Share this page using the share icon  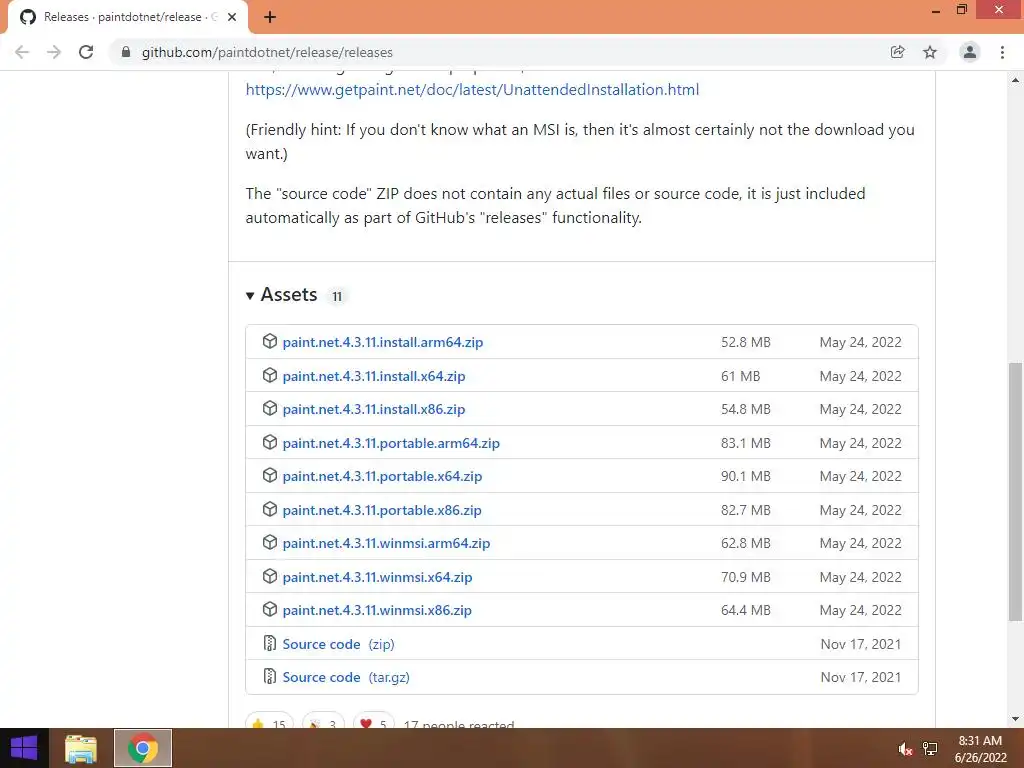pos(897,52)
